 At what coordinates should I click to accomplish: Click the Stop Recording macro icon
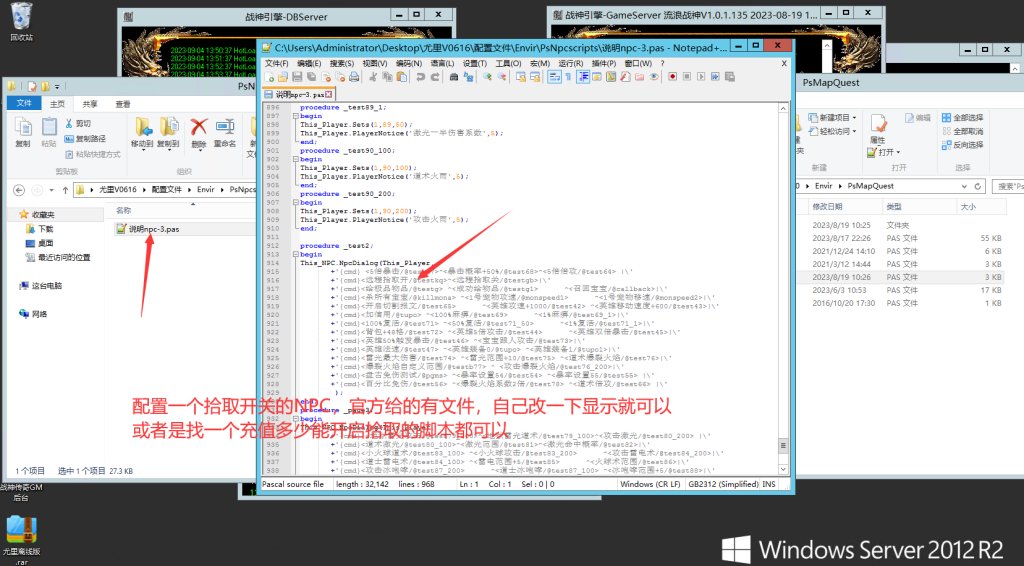point(686,77)
